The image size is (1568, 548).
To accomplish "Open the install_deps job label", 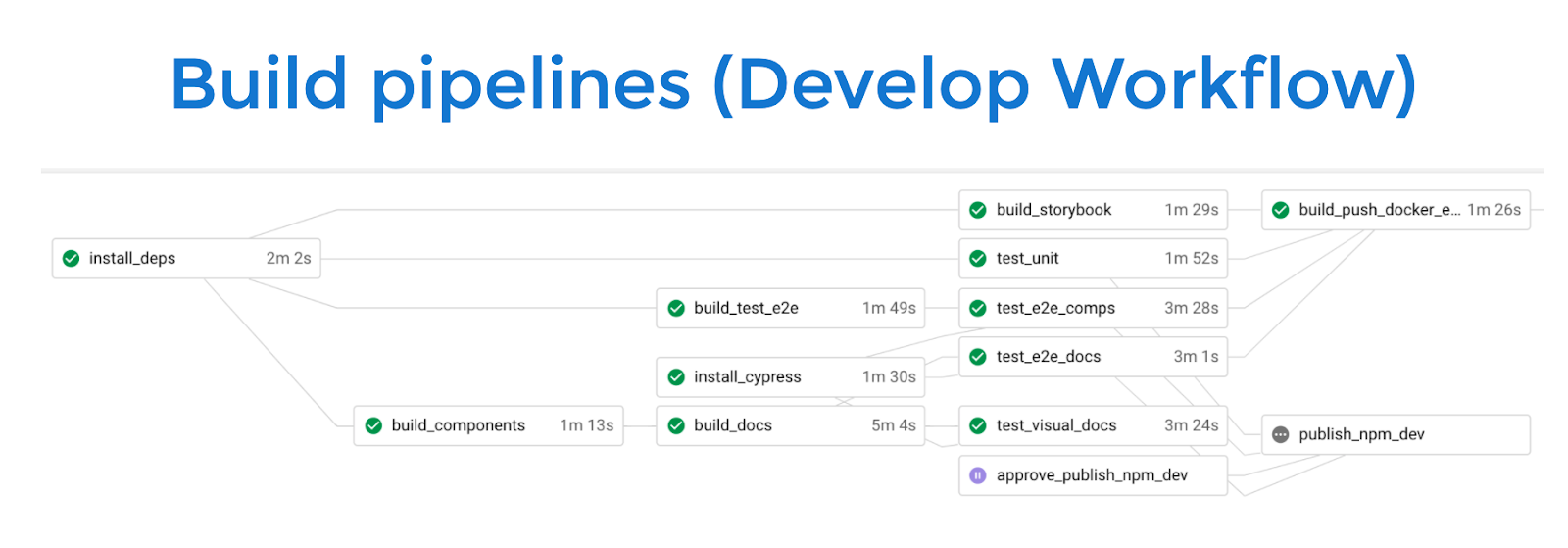I will (x=132, y=259).
